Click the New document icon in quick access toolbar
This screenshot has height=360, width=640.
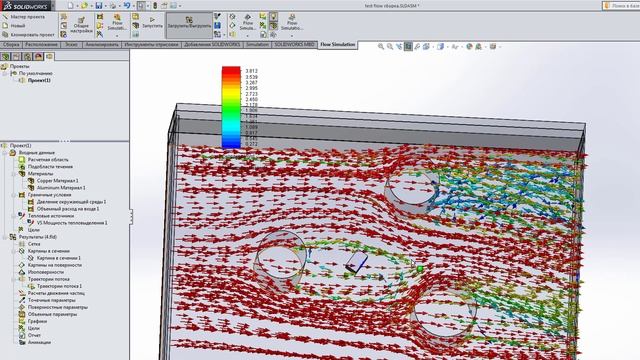(71, 6)
